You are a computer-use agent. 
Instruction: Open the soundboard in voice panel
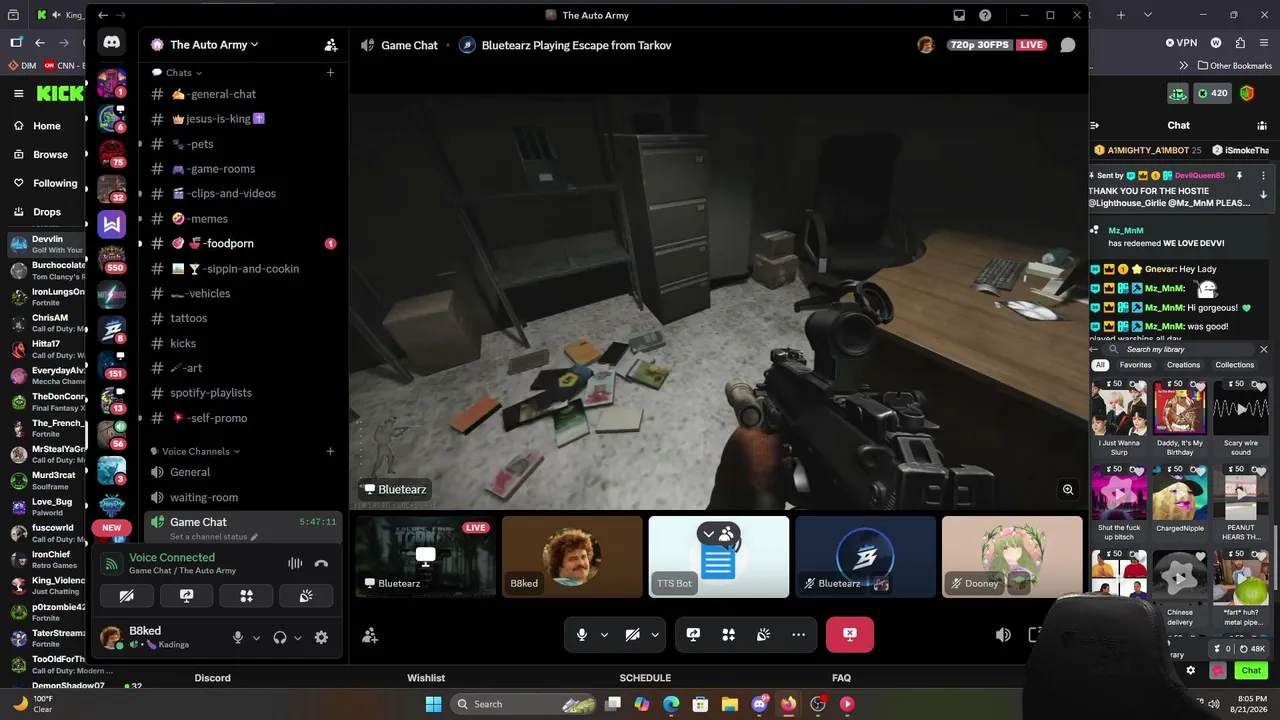306,596
